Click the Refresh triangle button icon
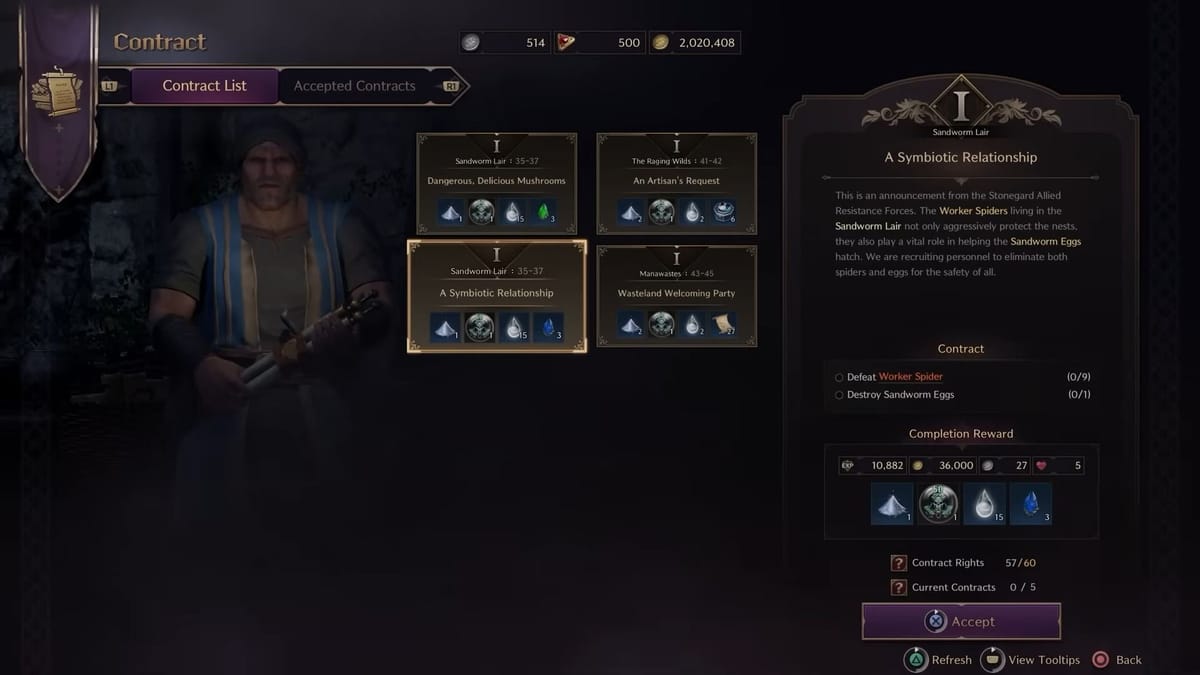1200x675 pixels. coord(916,660)
